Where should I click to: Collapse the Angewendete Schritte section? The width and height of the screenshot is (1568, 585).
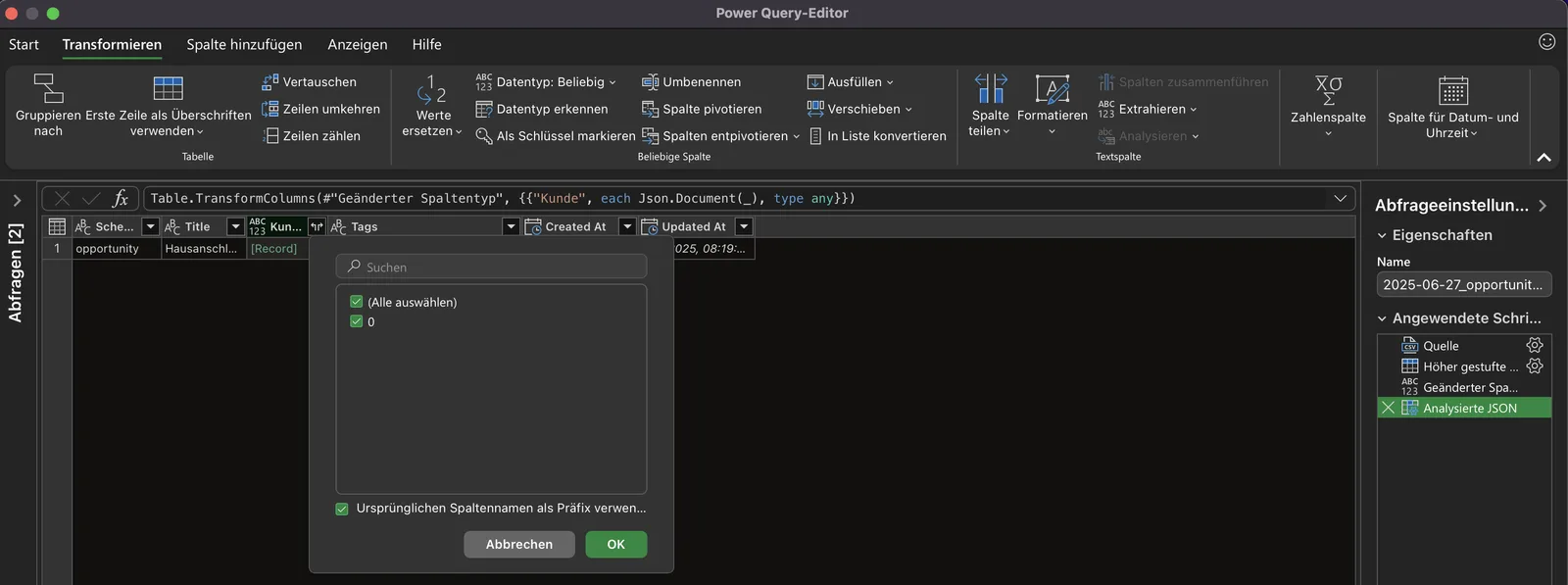point(1382,318)
